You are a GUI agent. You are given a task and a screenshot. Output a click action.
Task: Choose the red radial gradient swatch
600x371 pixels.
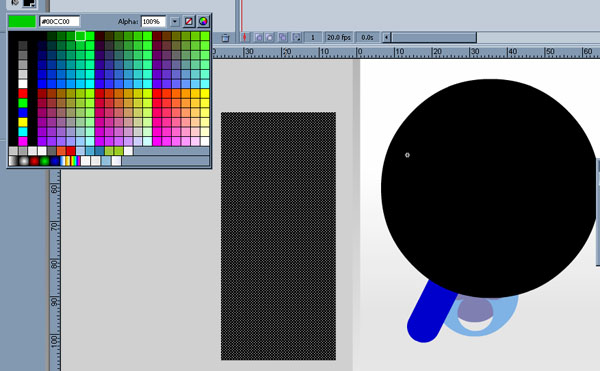point(34,161)
